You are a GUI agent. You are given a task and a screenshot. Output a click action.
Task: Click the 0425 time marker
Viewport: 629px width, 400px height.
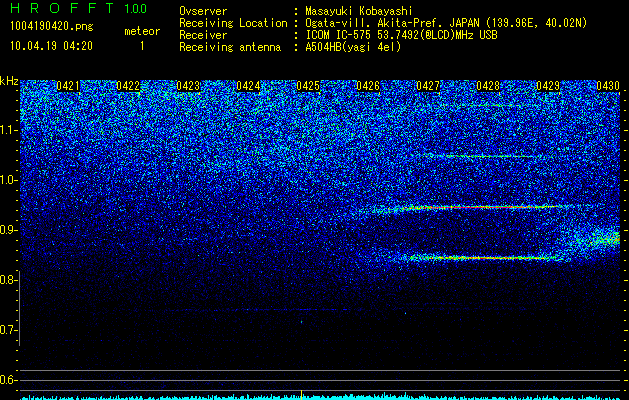(308, 86)
